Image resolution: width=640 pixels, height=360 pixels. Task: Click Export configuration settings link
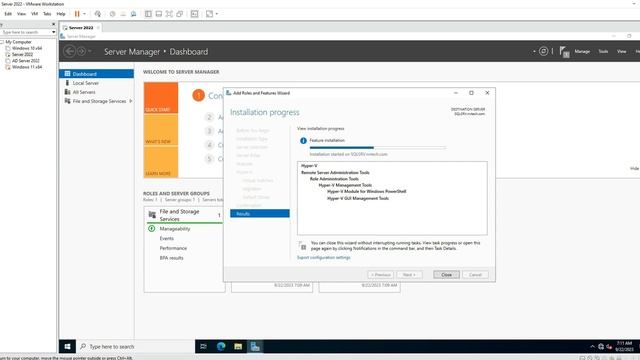(x=324, y=258)
